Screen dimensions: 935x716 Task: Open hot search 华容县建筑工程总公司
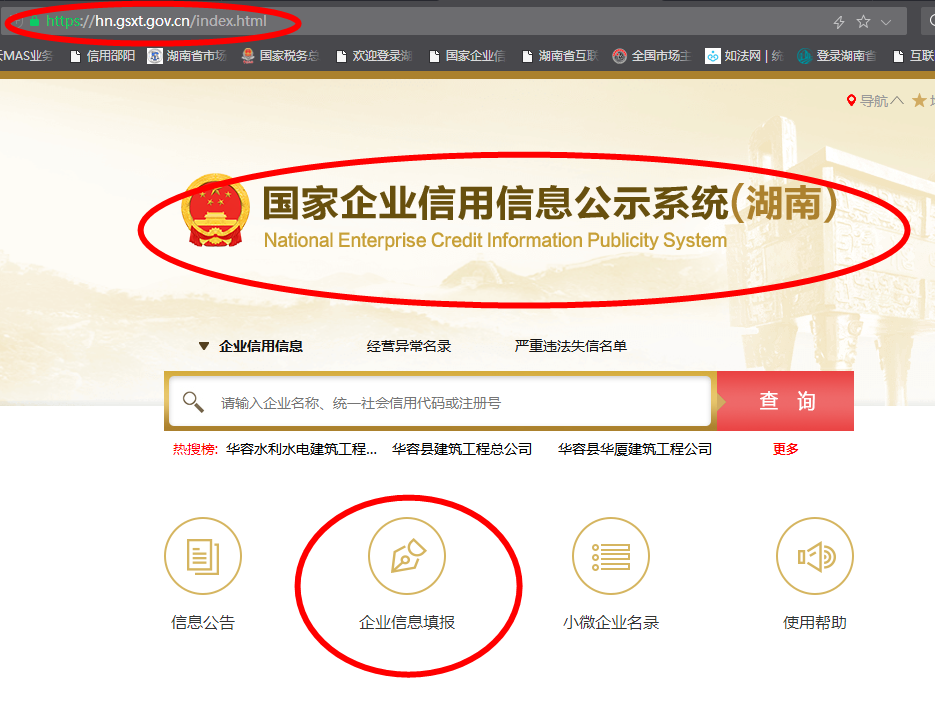coord(462,449)
